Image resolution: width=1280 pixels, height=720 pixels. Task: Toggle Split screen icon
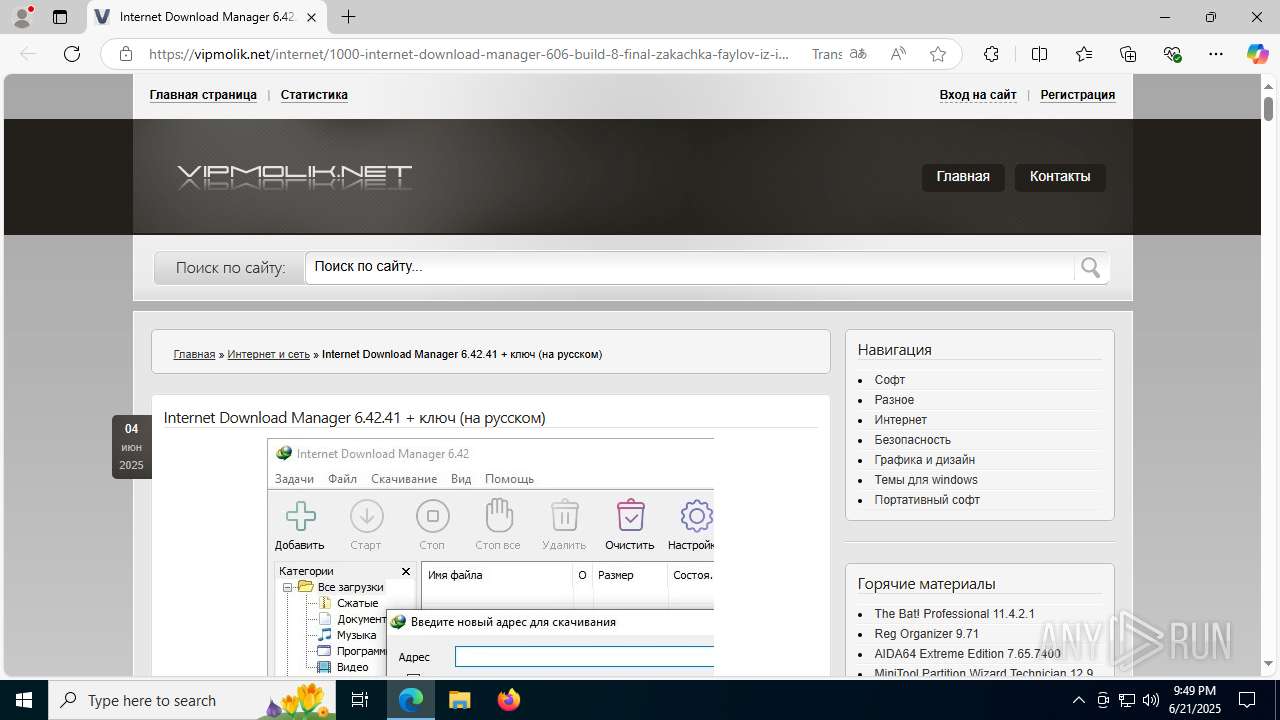pyautogui.click(x=1039, y=54)
